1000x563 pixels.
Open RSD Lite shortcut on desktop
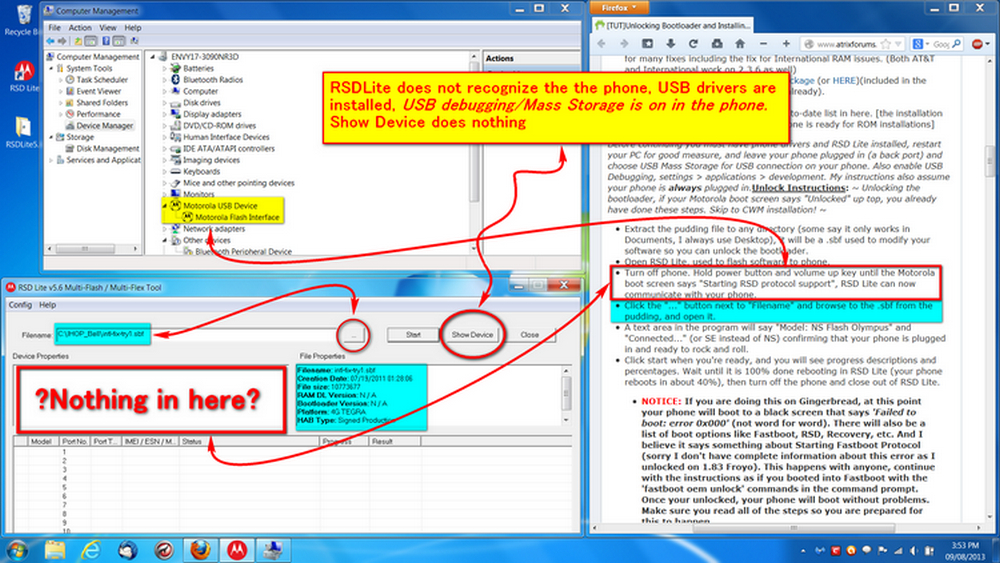[x=24, y=77]
